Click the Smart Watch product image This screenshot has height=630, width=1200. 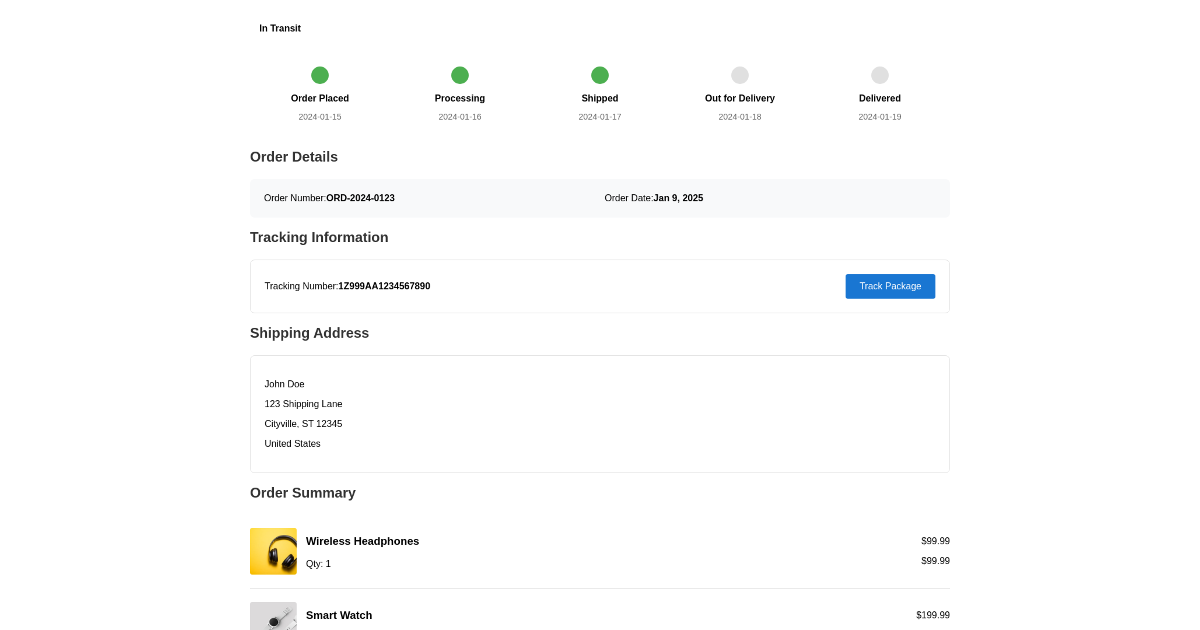[273, 616]
